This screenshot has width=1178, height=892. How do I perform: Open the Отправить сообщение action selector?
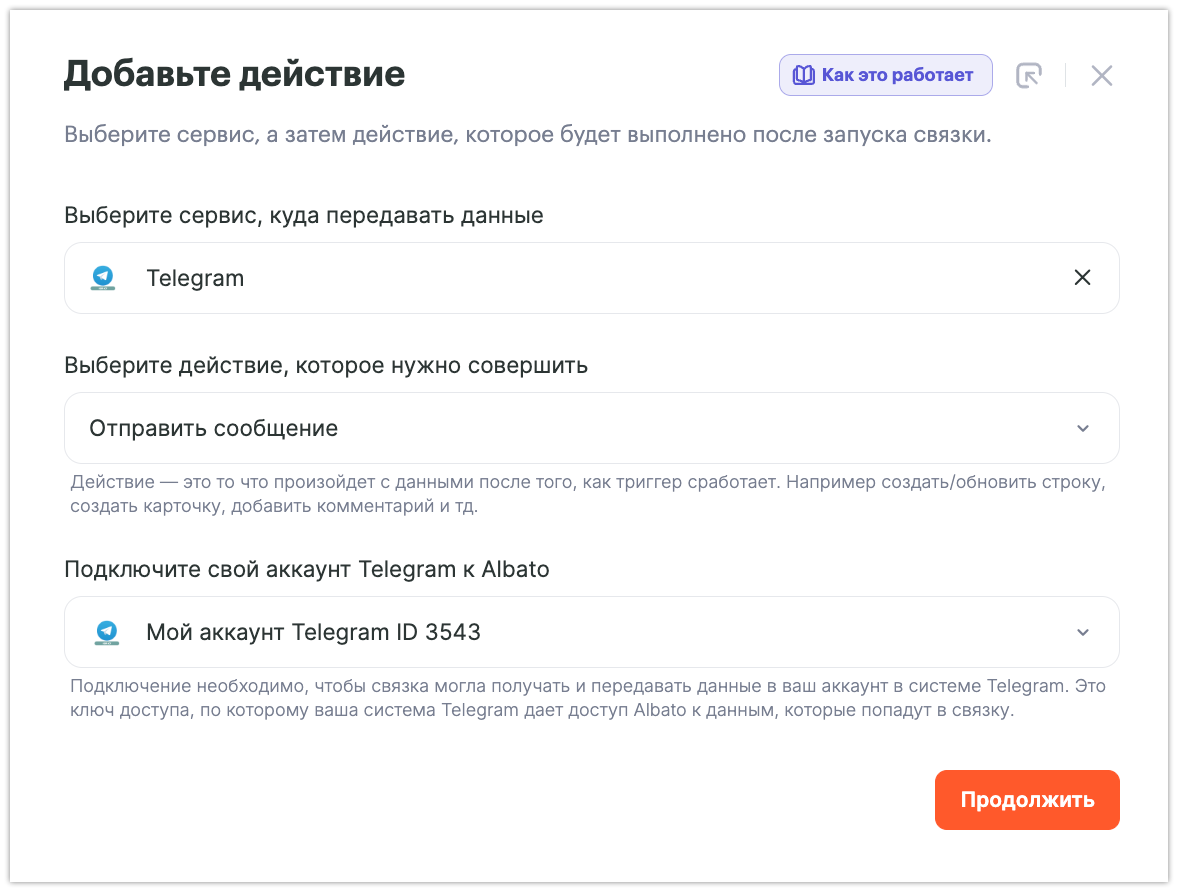tap(590, 429)
